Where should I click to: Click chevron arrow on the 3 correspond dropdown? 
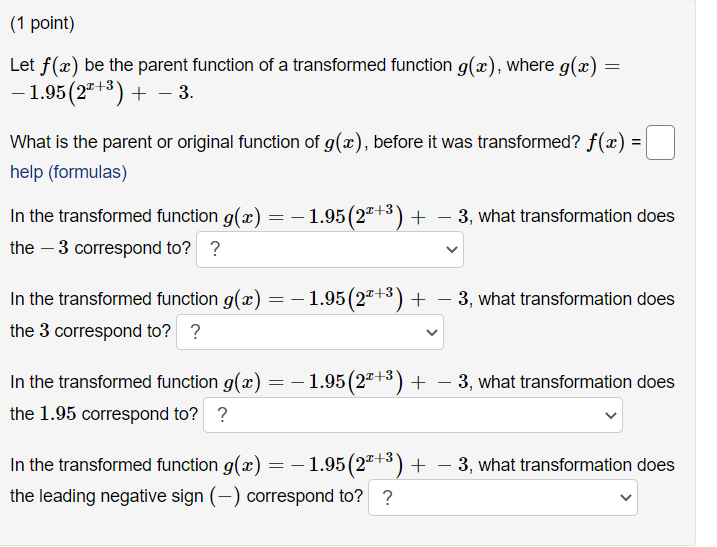tap(432, 332)
